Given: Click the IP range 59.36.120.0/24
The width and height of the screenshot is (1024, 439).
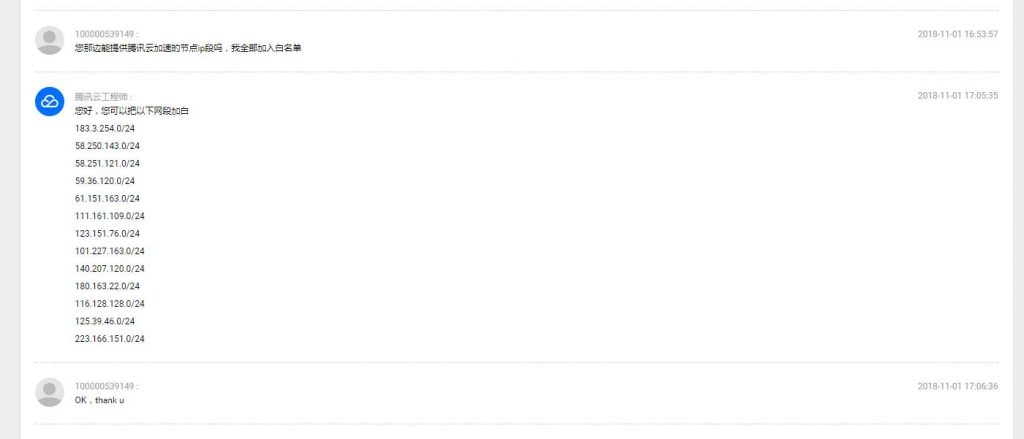Looking at the screenshot, I should coord(104,181).
